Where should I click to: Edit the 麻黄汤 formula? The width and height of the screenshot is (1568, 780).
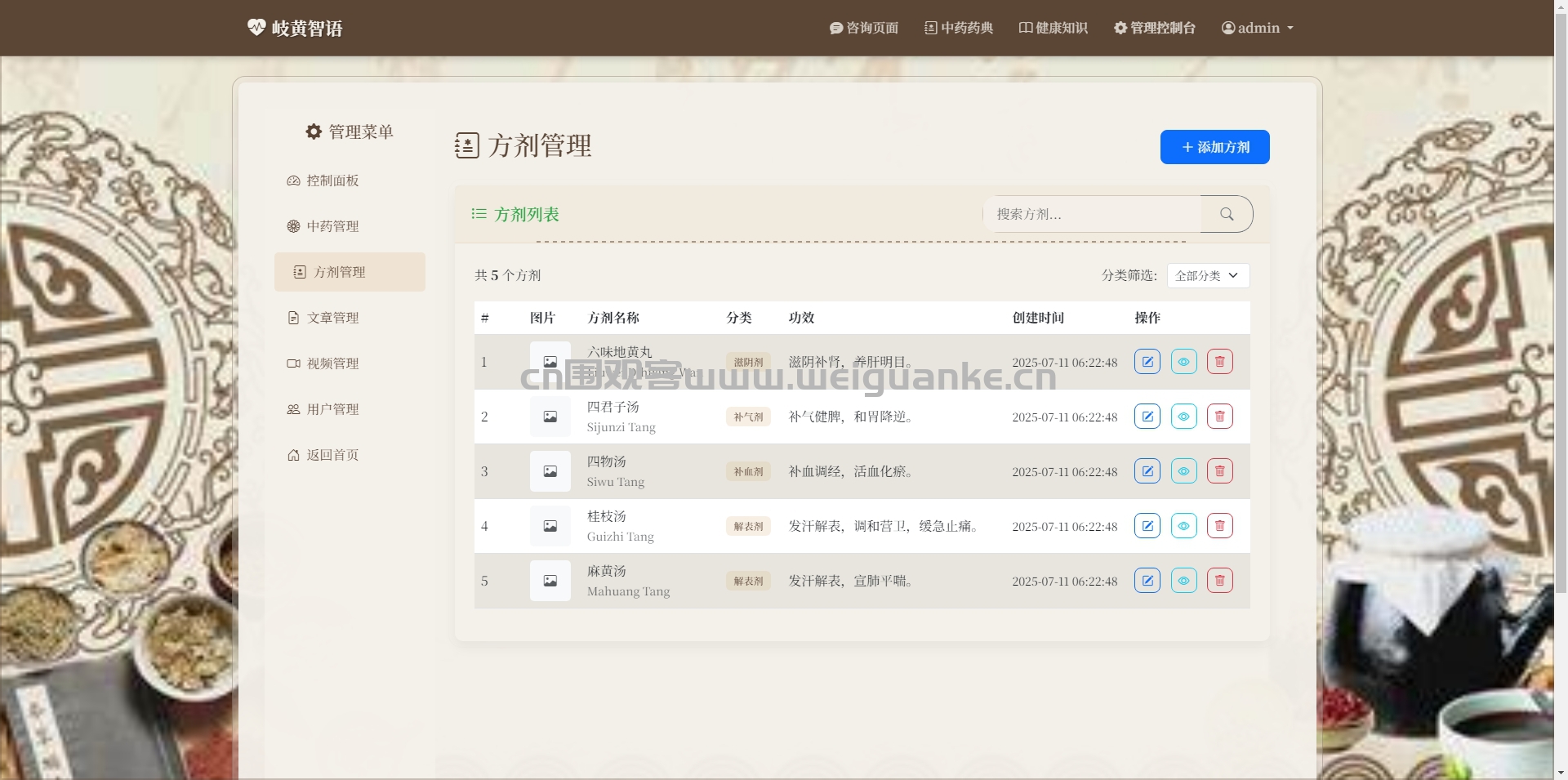coord(1147,581)
